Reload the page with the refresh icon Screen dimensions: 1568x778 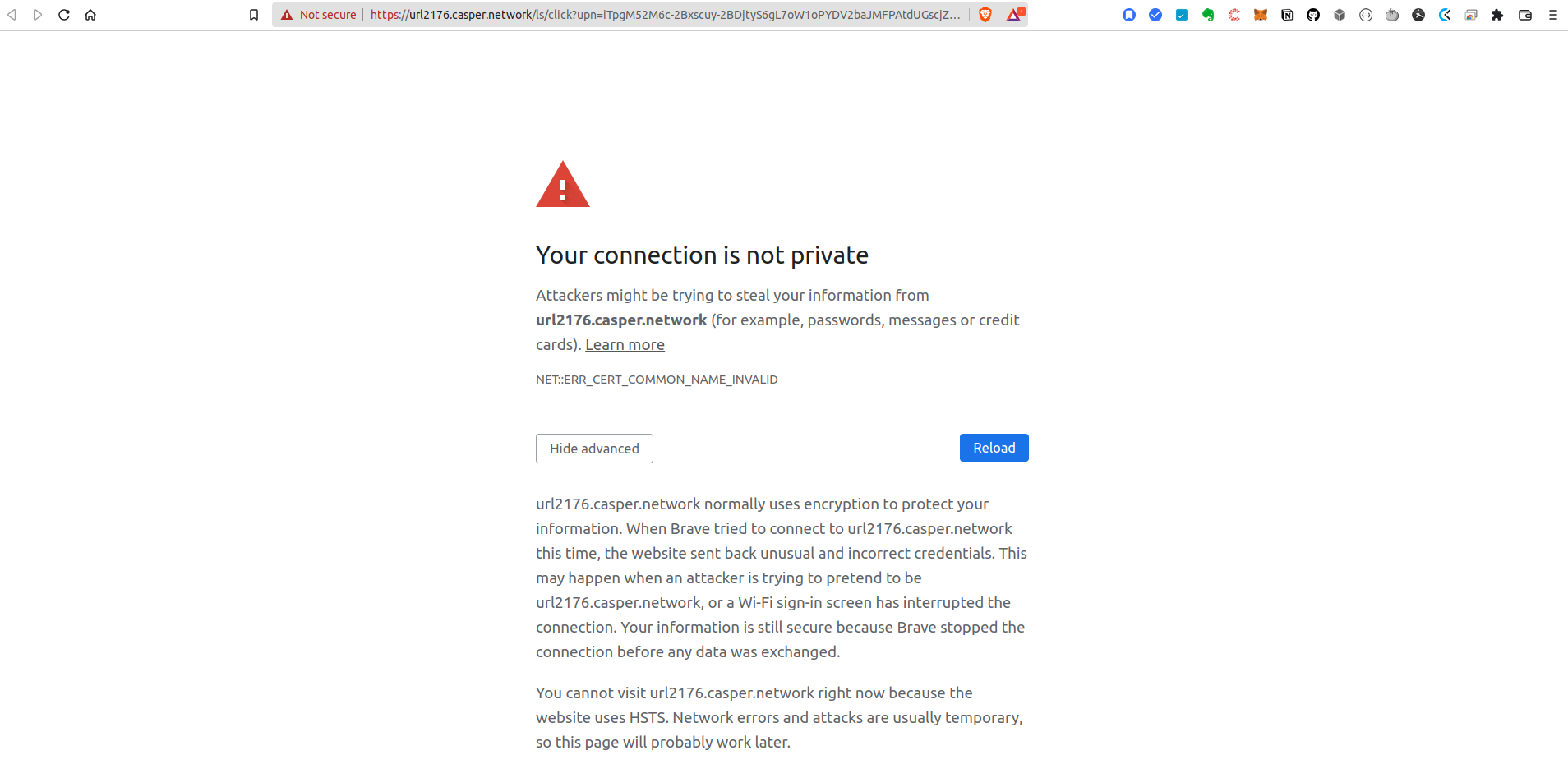tap(64, 14)
